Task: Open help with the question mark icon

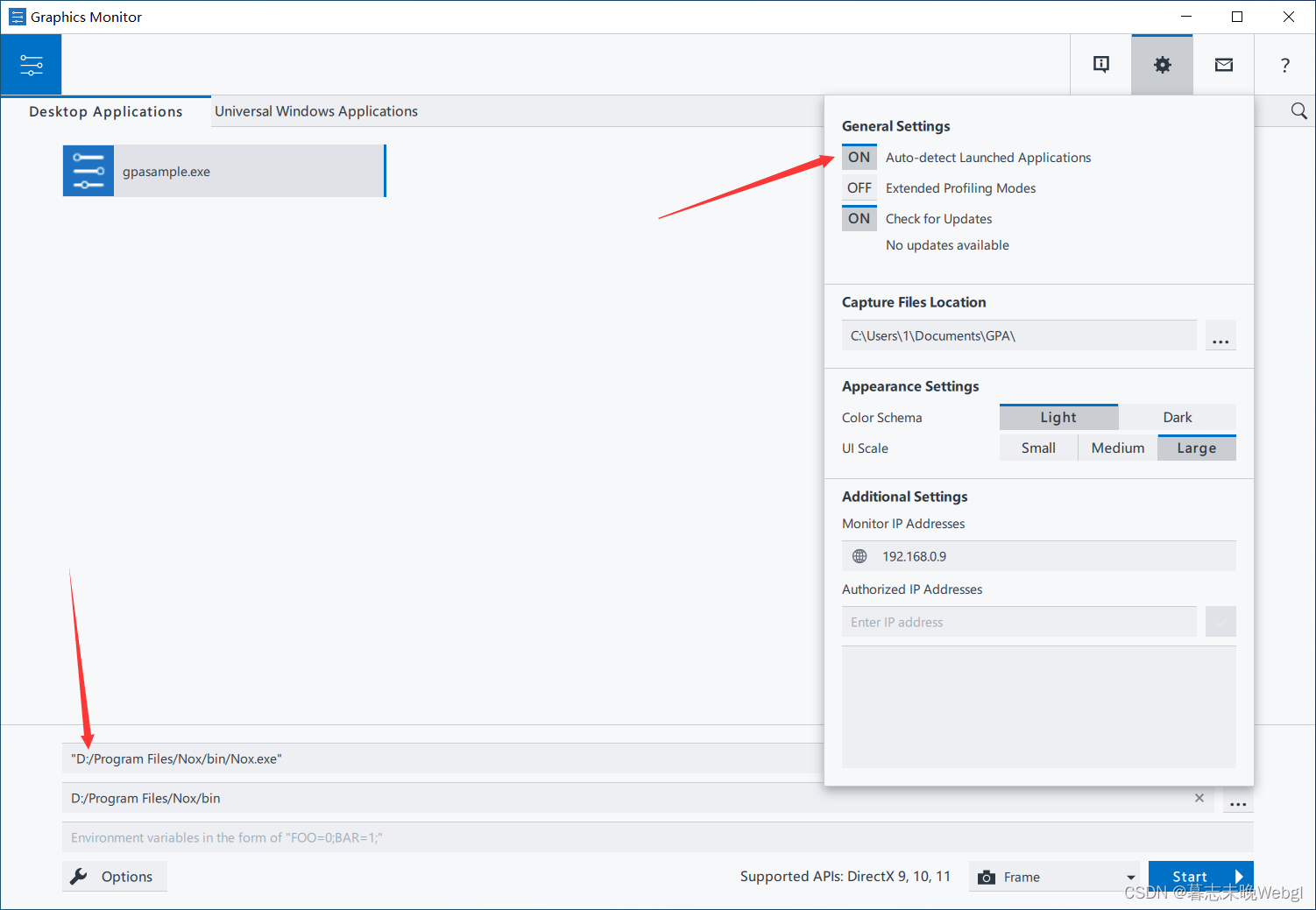Action: (x=1284, y=65)
